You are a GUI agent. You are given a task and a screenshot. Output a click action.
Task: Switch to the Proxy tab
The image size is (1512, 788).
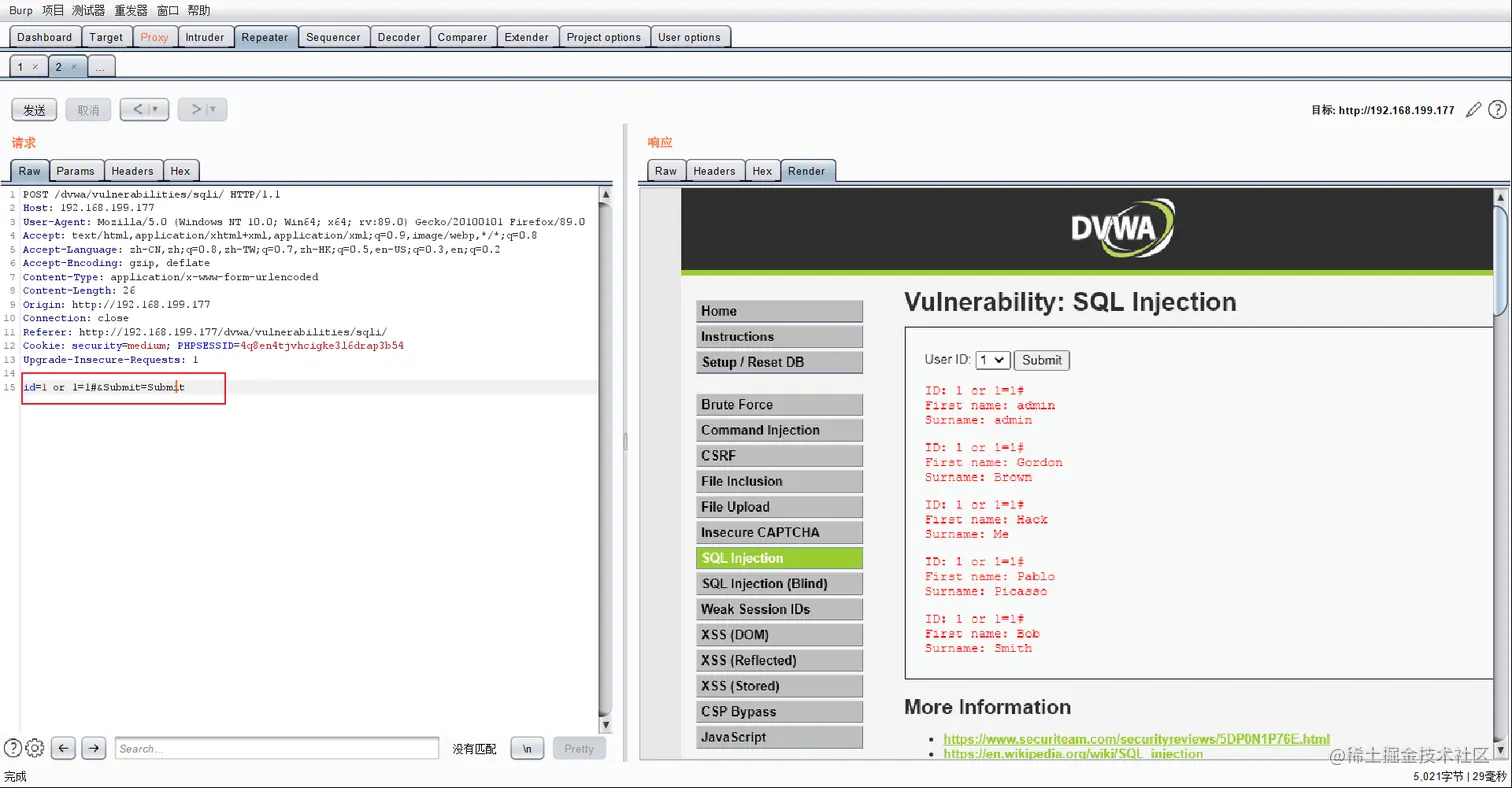(155, 37)
